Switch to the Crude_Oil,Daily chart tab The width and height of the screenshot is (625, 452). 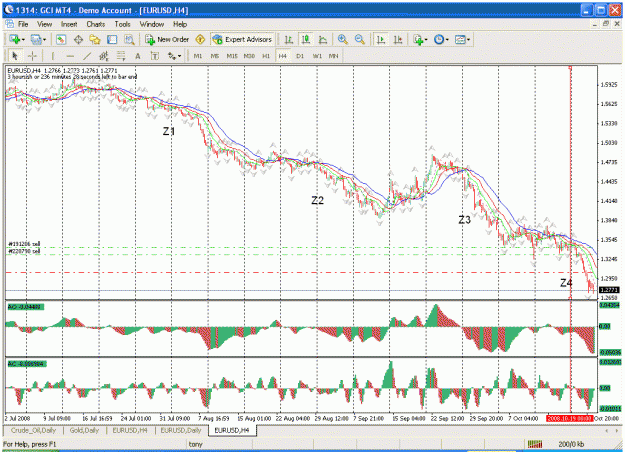33,430
